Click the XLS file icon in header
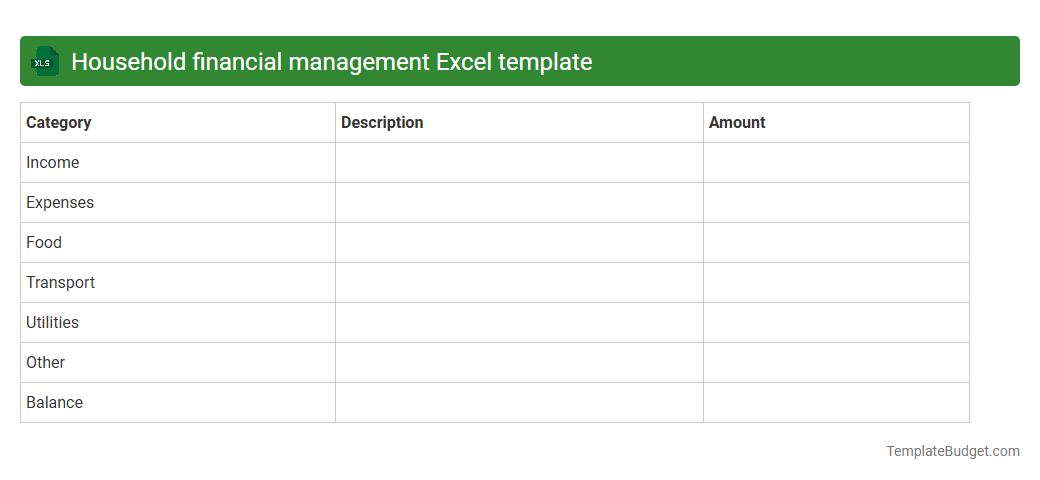 (x=44, y=61)
